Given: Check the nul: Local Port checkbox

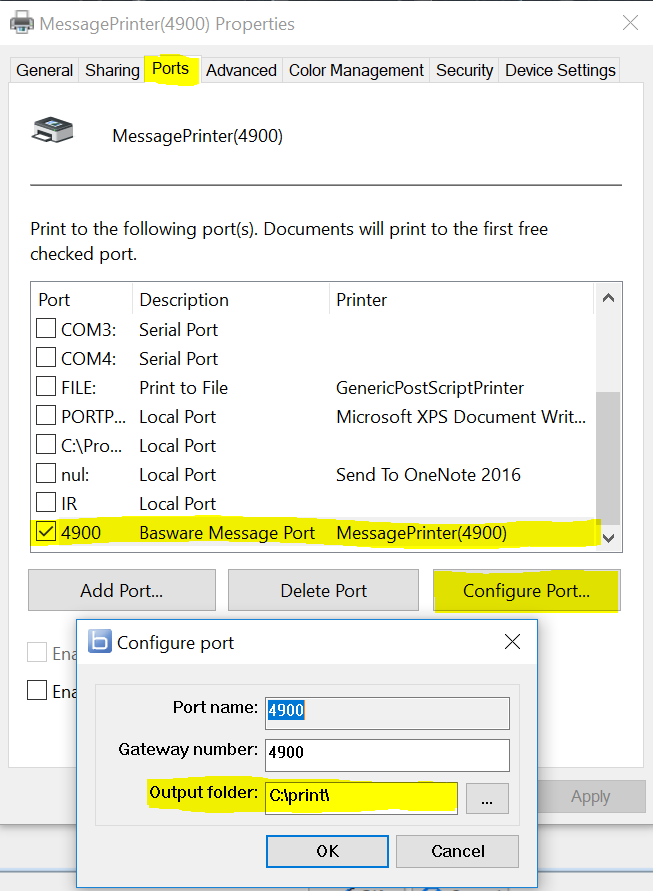Looking at the screenshot, I should (45, 473).
